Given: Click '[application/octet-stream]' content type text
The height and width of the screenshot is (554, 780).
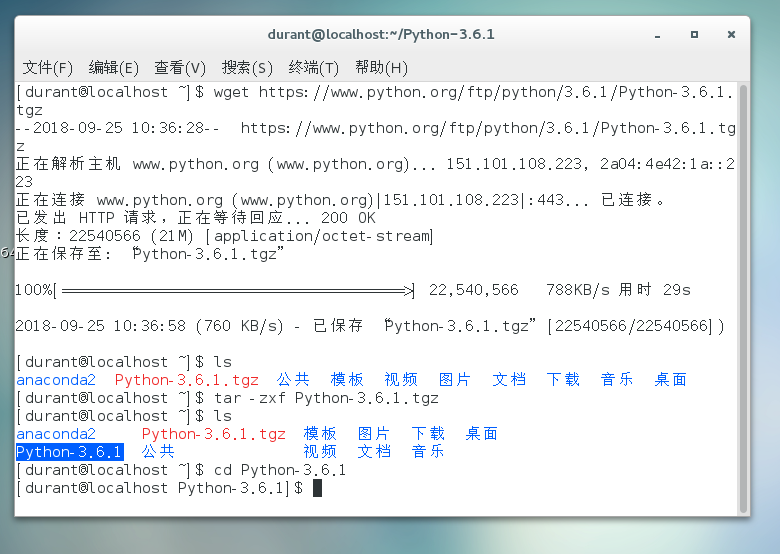Looking at the screenshot, I should coord(319,236).
